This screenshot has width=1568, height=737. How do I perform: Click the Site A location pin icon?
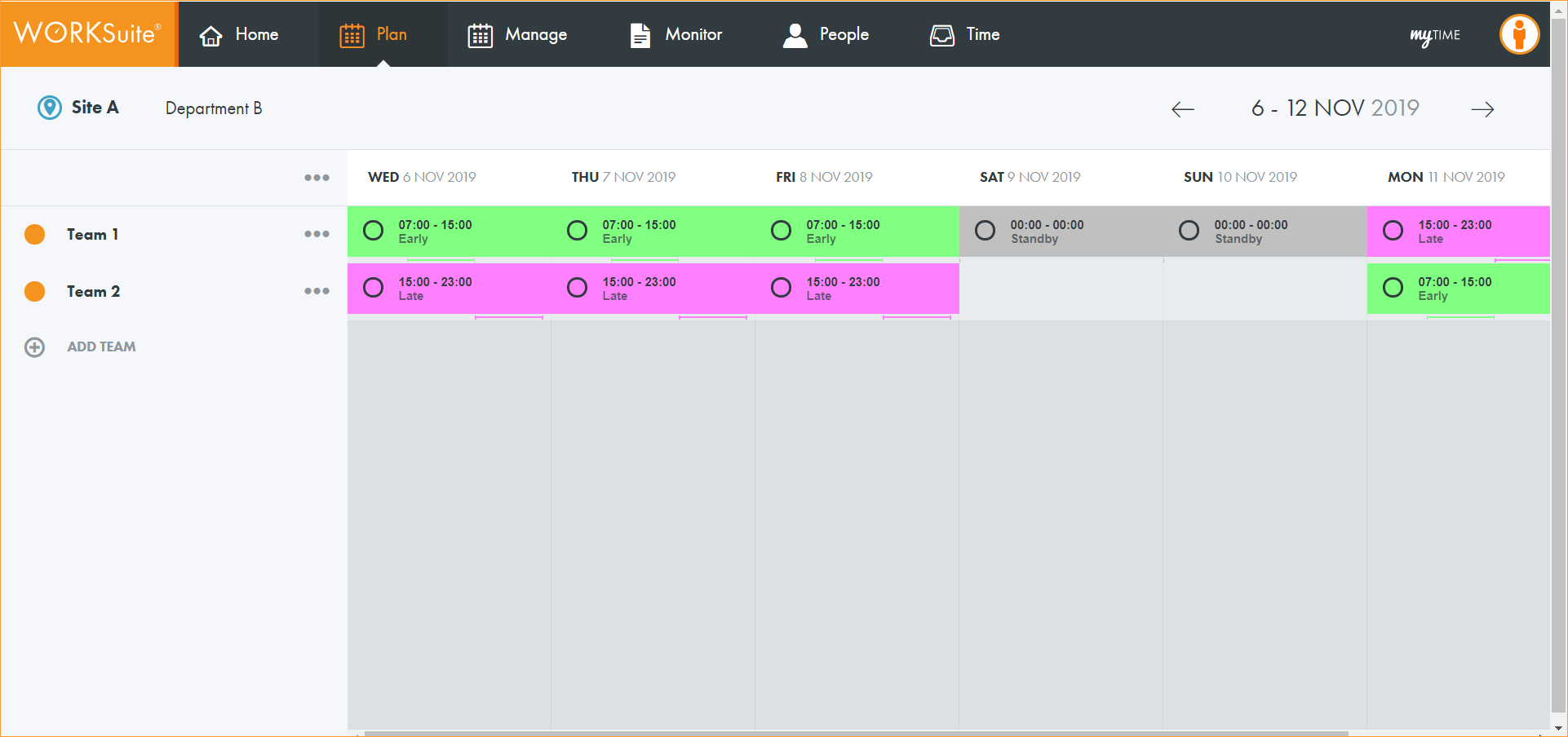[x=50, y=108]
